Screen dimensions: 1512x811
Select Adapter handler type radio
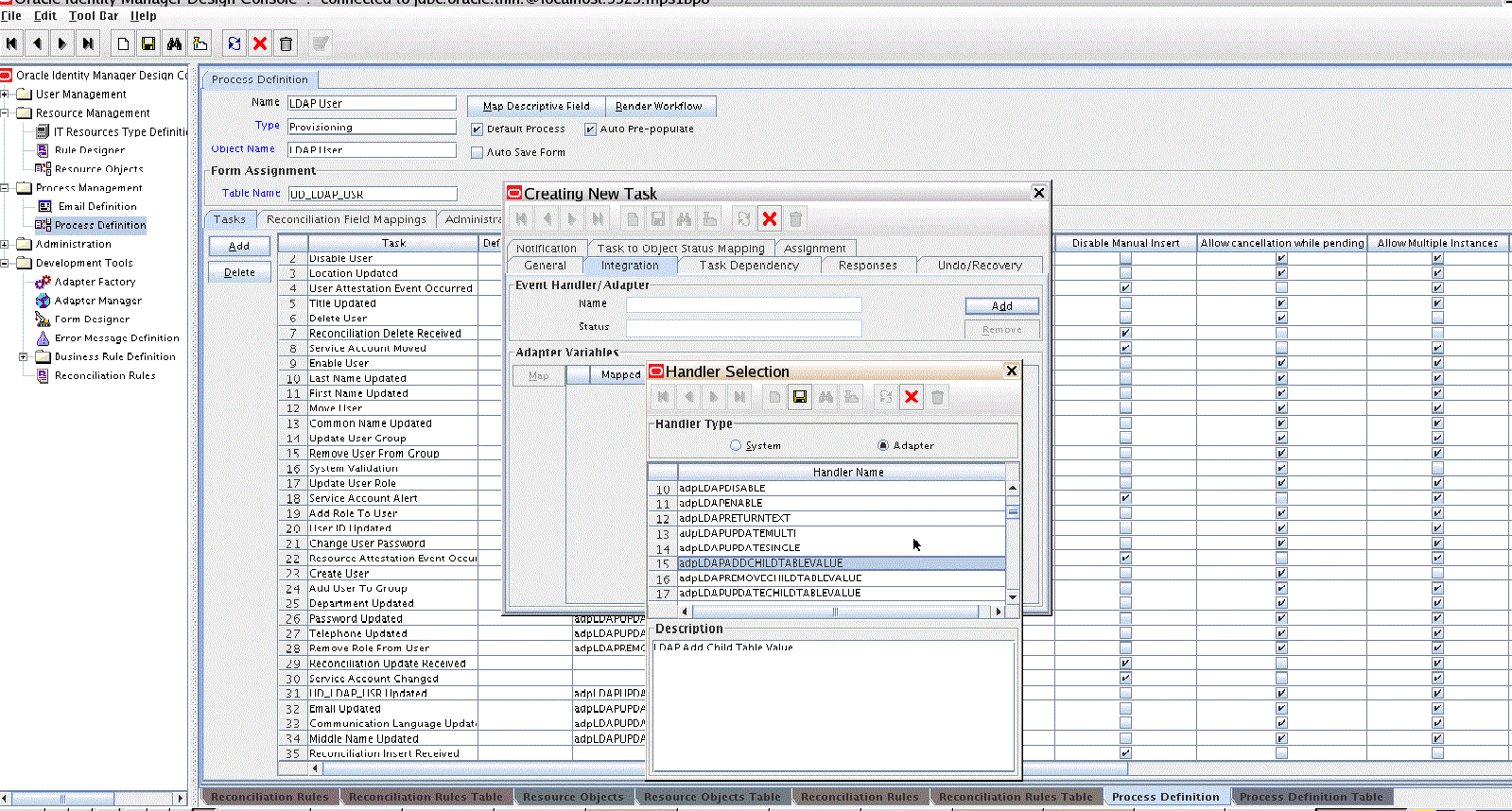[x=883, y=445]
